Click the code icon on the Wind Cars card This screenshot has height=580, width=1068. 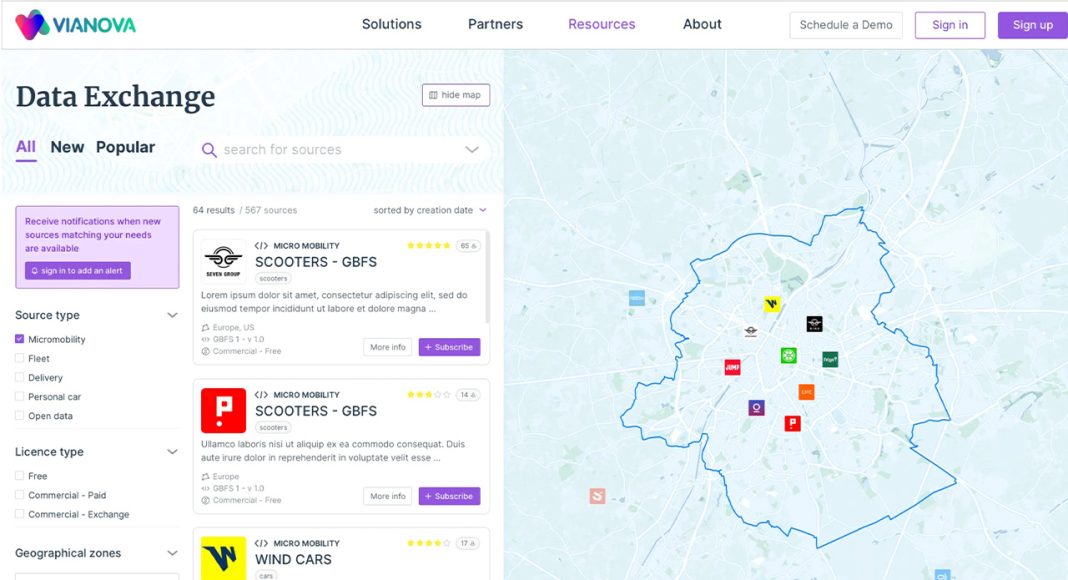point(261,543)
